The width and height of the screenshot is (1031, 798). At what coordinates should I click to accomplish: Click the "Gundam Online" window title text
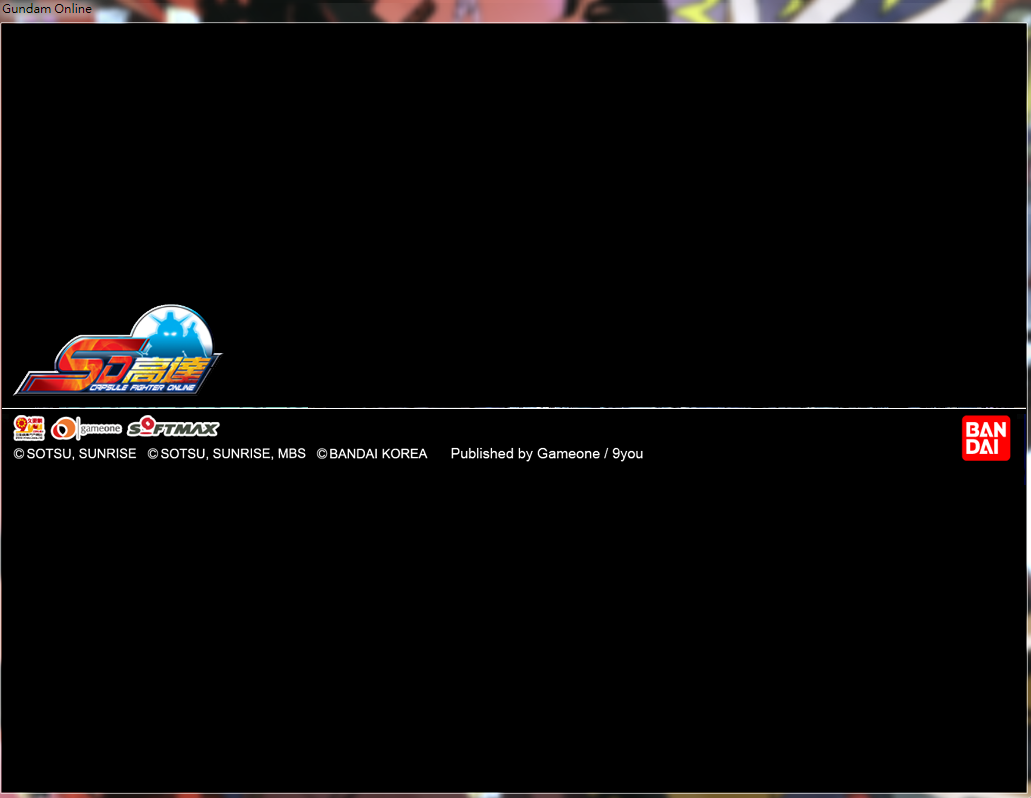tap(47, 9)
